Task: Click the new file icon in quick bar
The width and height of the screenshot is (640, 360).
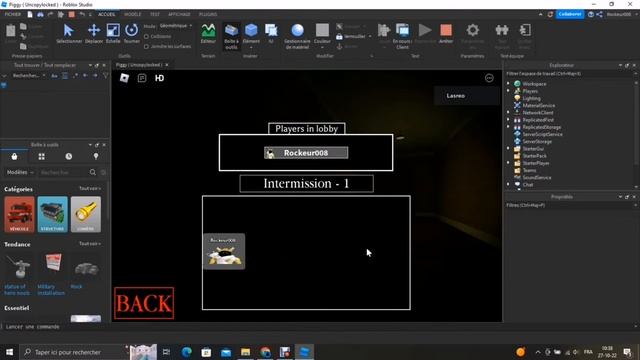Action: coord(30,14)
